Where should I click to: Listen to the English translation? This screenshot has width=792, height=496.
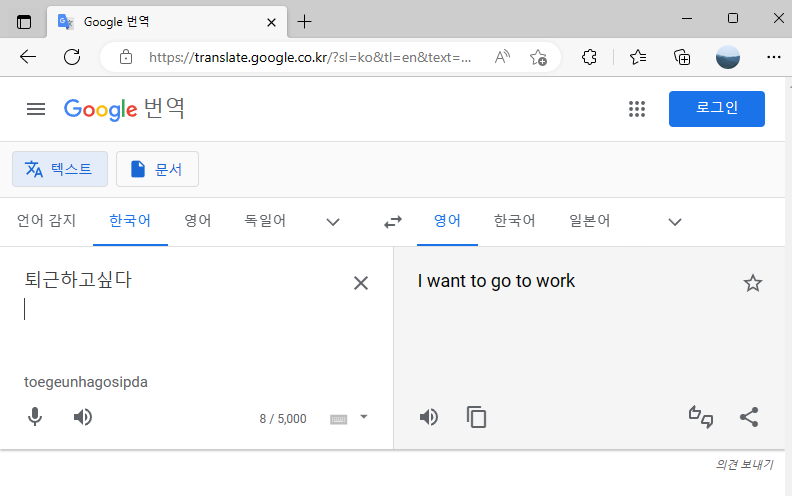pyautogui.click(x=429, y=417)
